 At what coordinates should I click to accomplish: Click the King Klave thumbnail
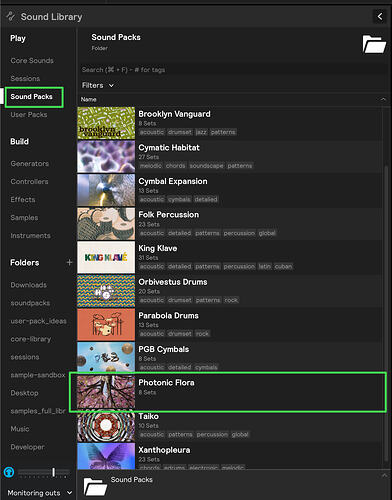click(x=106, y=257)
